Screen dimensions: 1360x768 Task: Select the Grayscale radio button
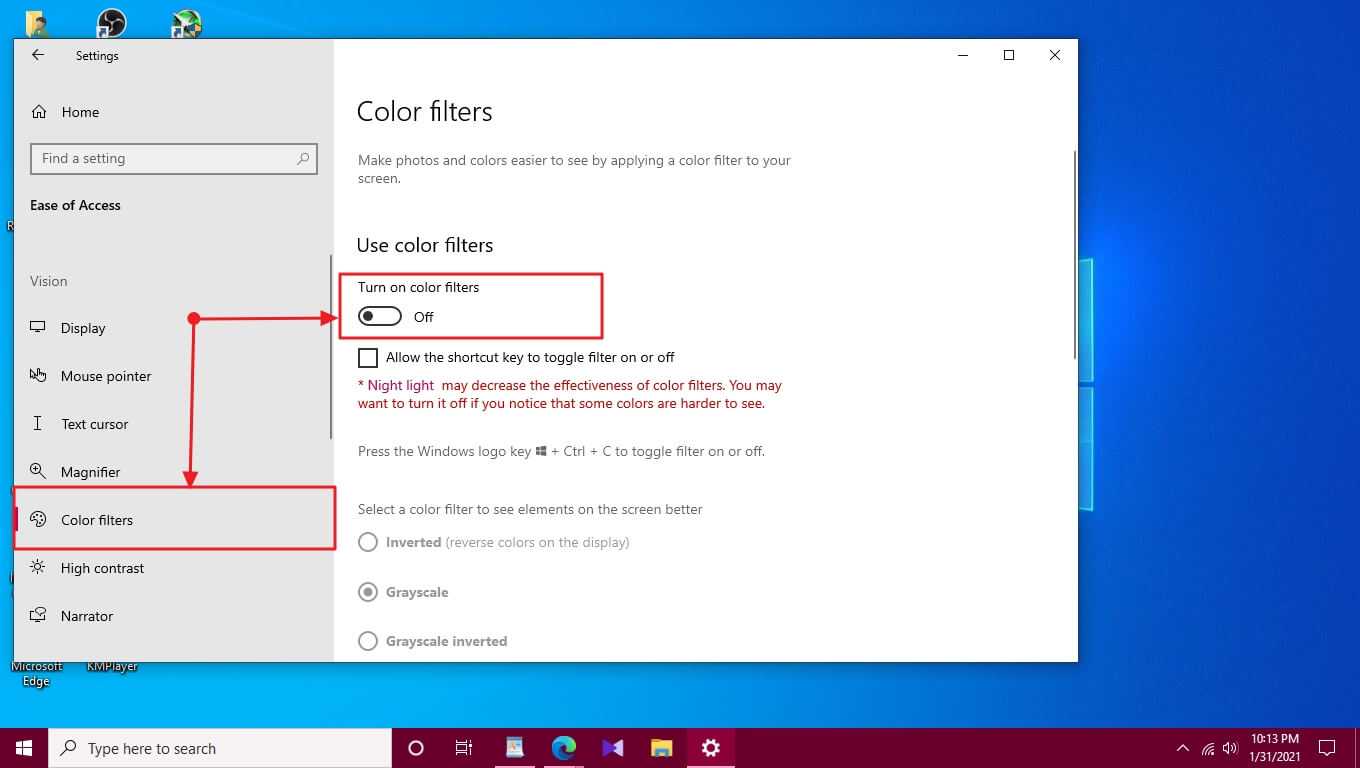click(368, 592)
